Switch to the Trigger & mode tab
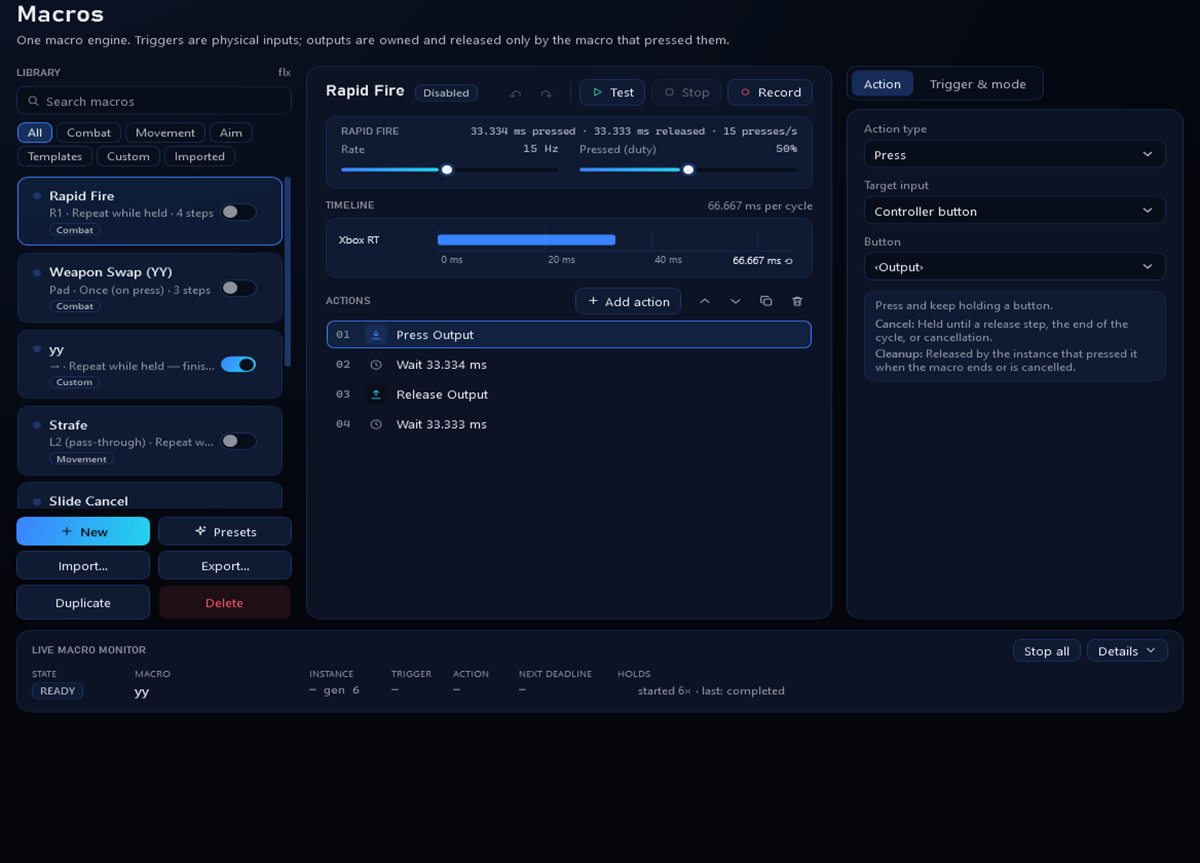Image resolution: width=1200 pixels, height=863 pixels. point(977,84)
